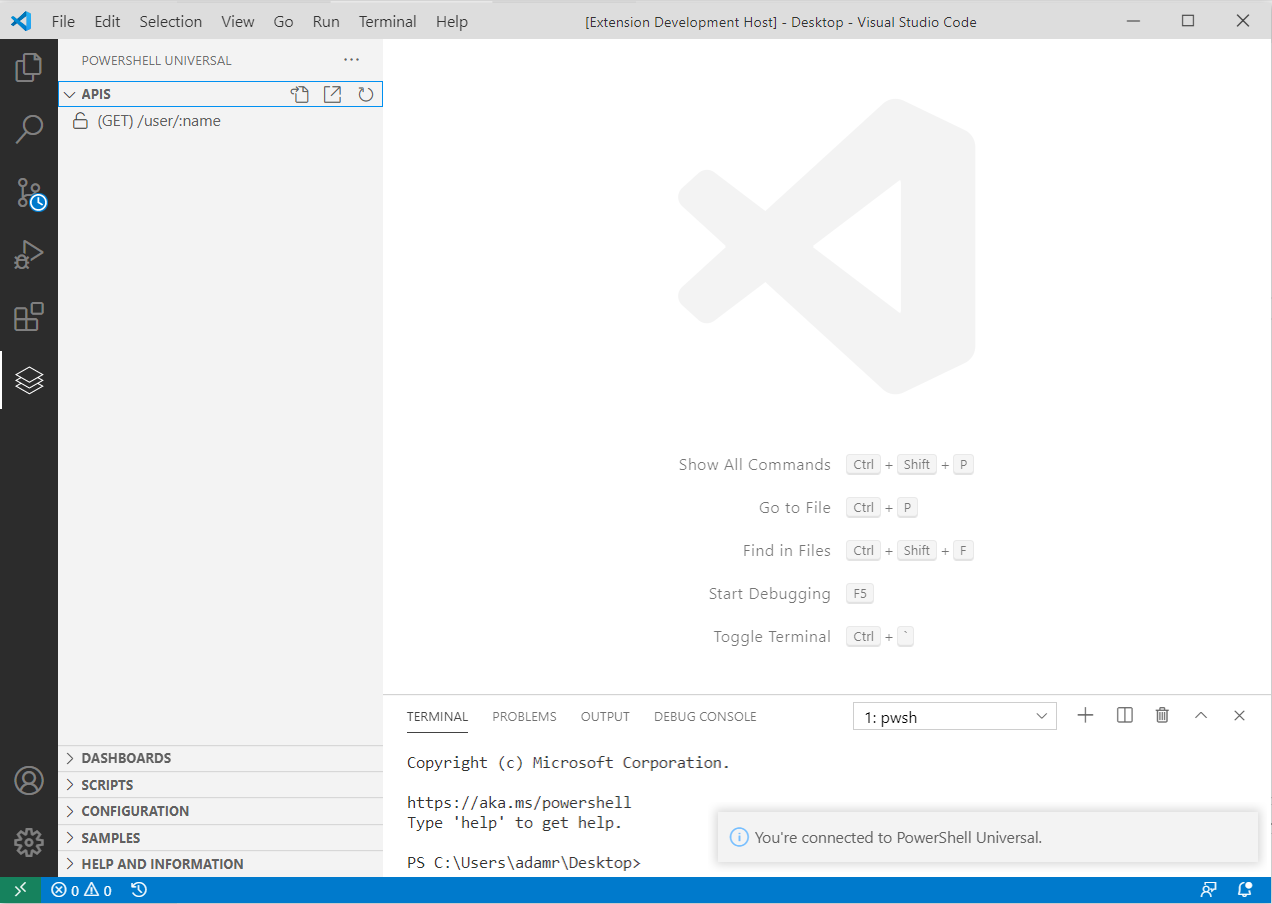Expand the SAMPLES section
The image size is (1272, 904).
coord(220,838)
